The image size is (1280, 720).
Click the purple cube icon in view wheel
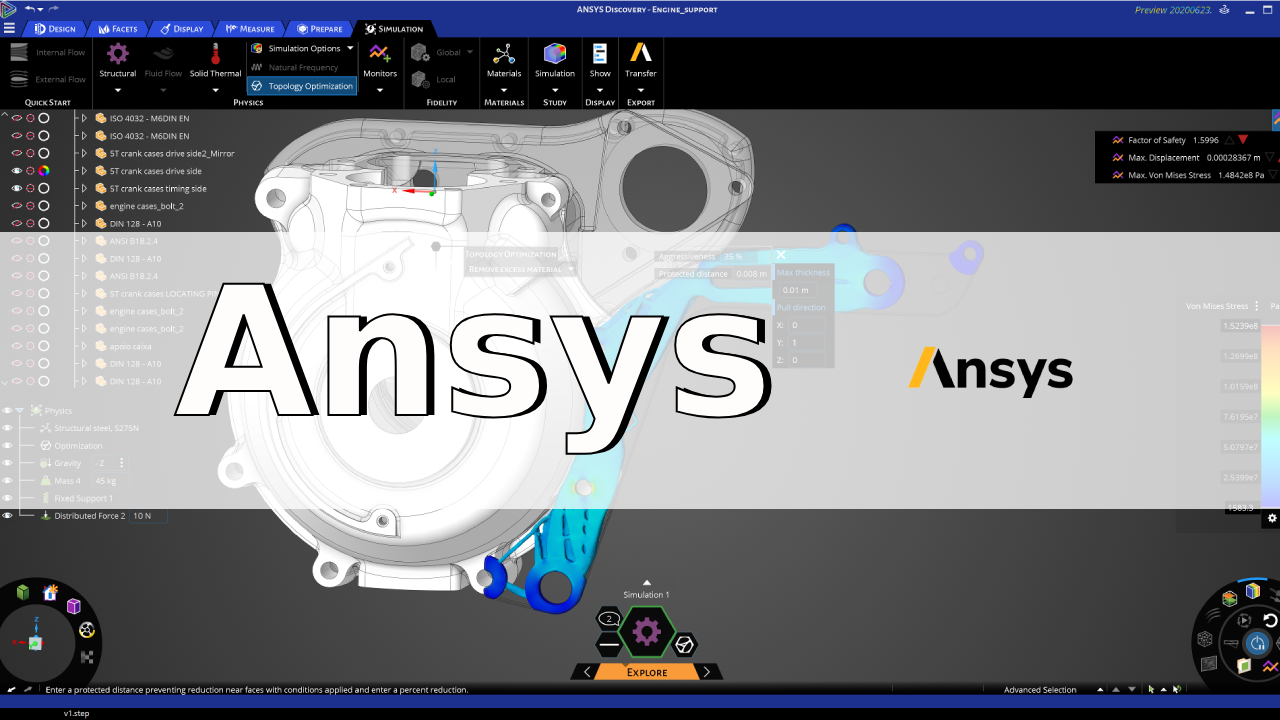[x=73, y=606]
